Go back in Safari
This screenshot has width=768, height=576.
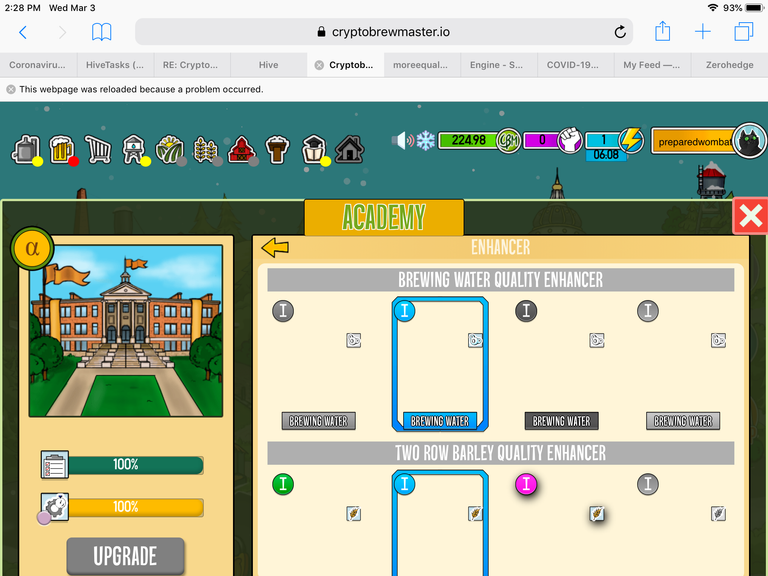23,32
